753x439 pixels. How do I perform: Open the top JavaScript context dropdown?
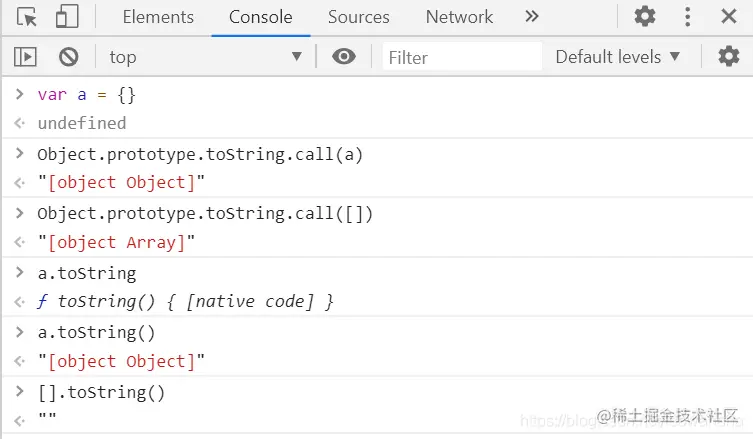click(206, 57)
